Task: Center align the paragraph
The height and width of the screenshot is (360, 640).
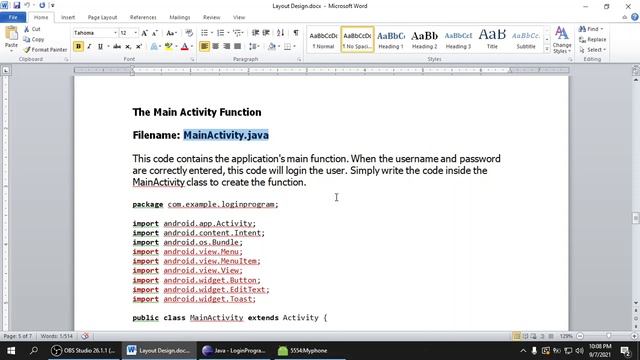Action: click(x=216, y=46)
